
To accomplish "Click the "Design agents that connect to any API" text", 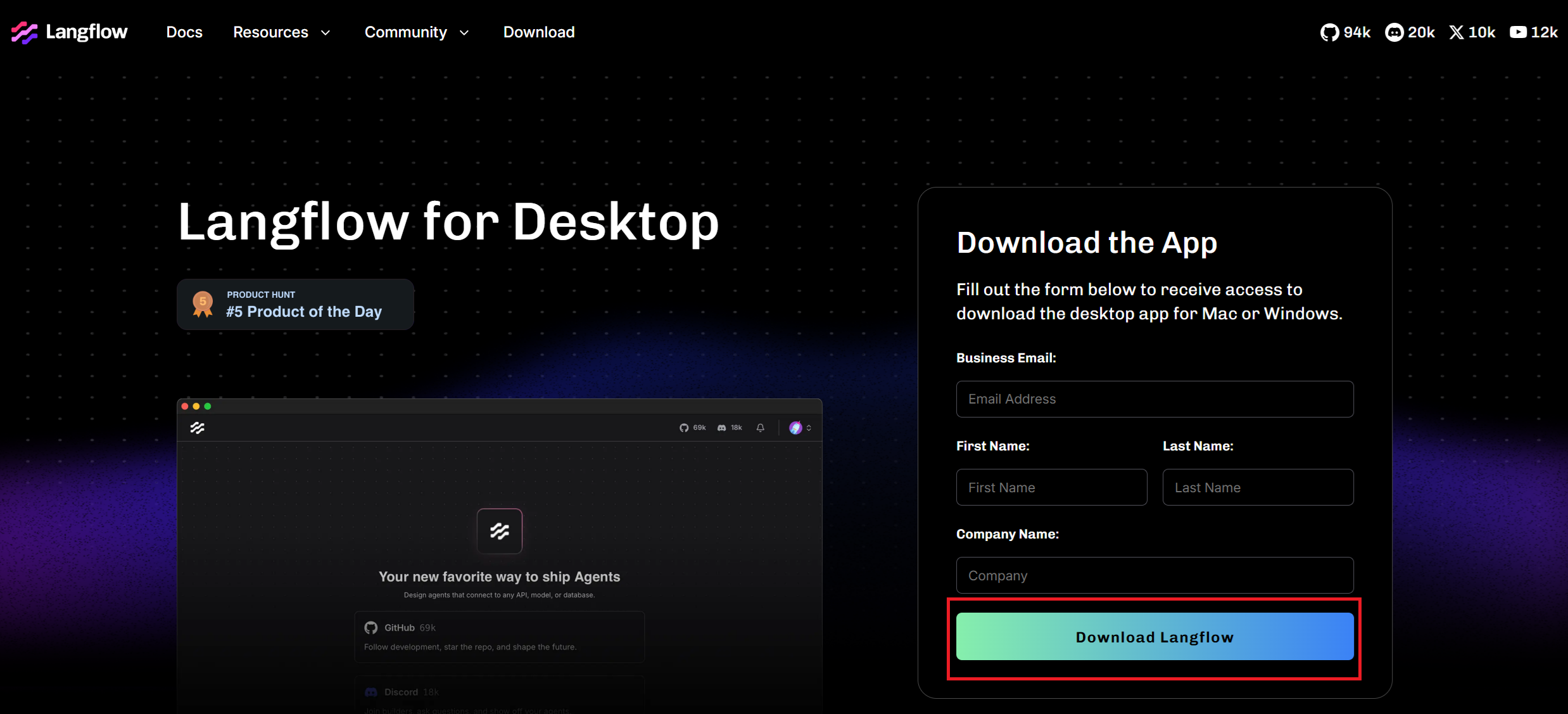I will tap(500, 595).
